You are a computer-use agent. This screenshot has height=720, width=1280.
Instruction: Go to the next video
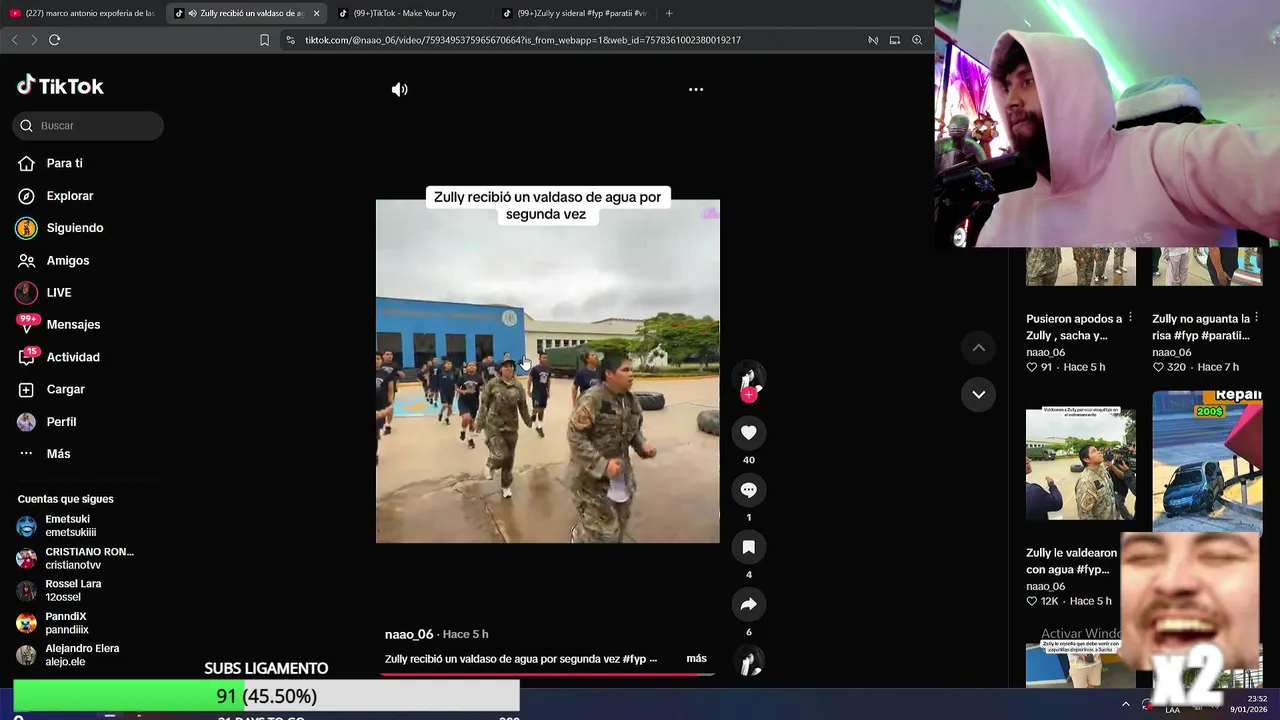979,394
